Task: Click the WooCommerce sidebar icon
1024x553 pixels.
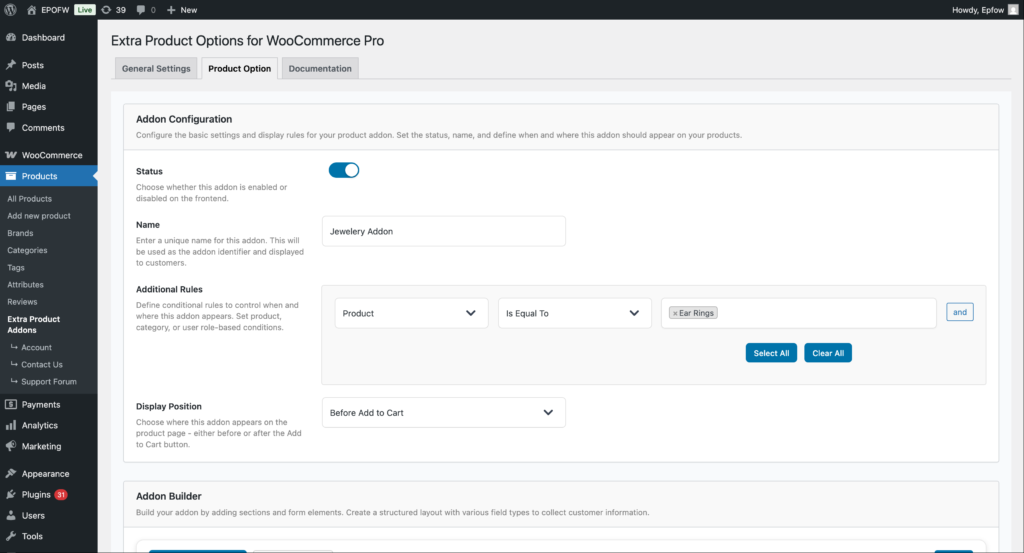Action: (11, 155)
